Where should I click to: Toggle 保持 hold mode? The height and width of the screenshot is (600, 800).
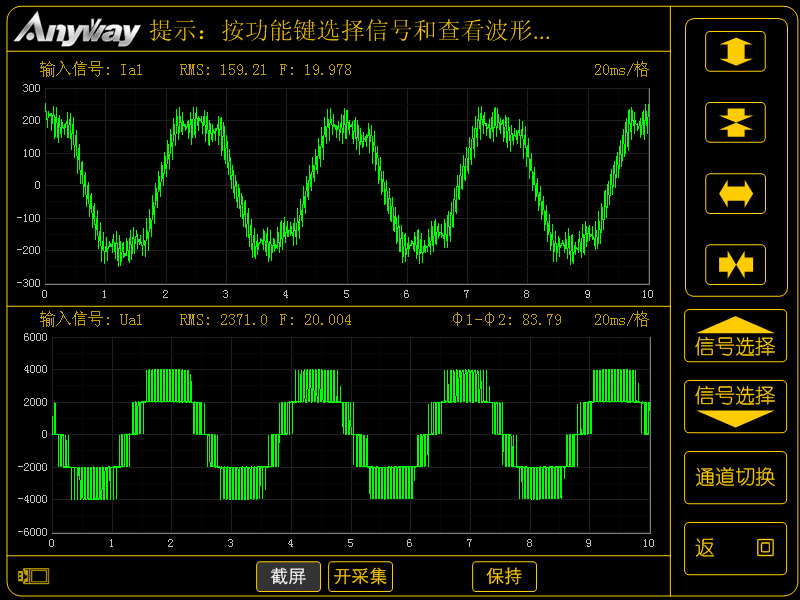pyautogui.click(x=506, y=576)
